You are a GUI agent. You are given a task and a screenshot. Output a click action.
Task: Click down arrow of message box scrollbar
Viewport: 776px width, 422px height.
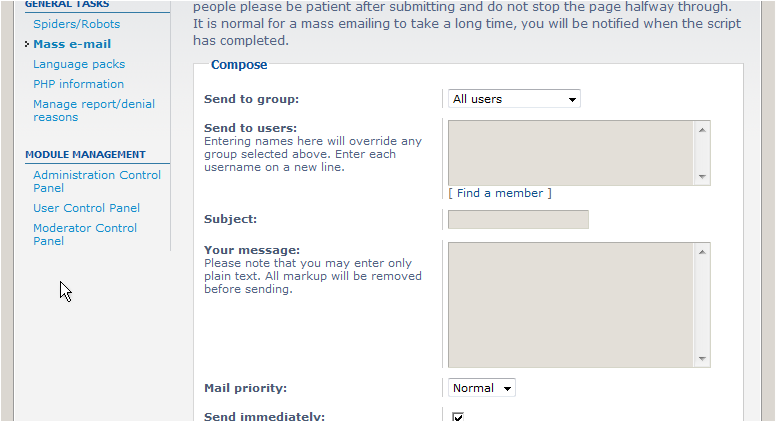pos(702,359)
